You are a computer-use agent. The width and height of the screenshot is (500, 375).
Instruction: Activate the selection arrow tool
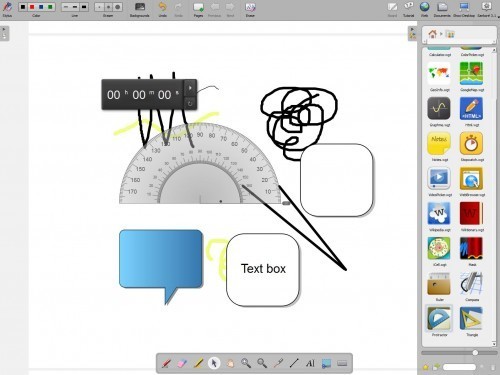pos(214,363)
